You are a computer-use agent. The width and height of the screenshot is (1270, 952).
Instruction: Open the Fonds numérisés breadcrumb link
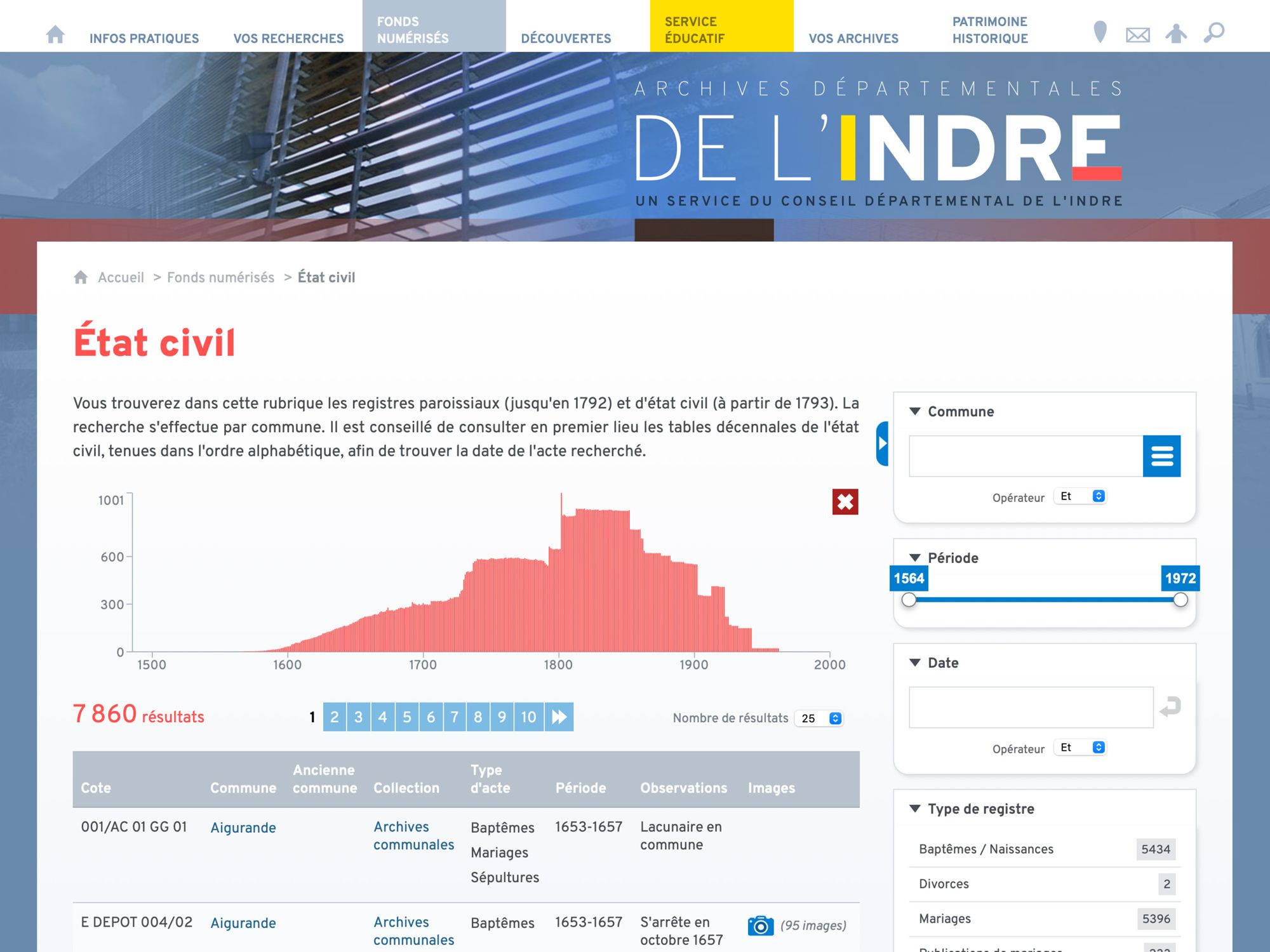coord(220,277)
